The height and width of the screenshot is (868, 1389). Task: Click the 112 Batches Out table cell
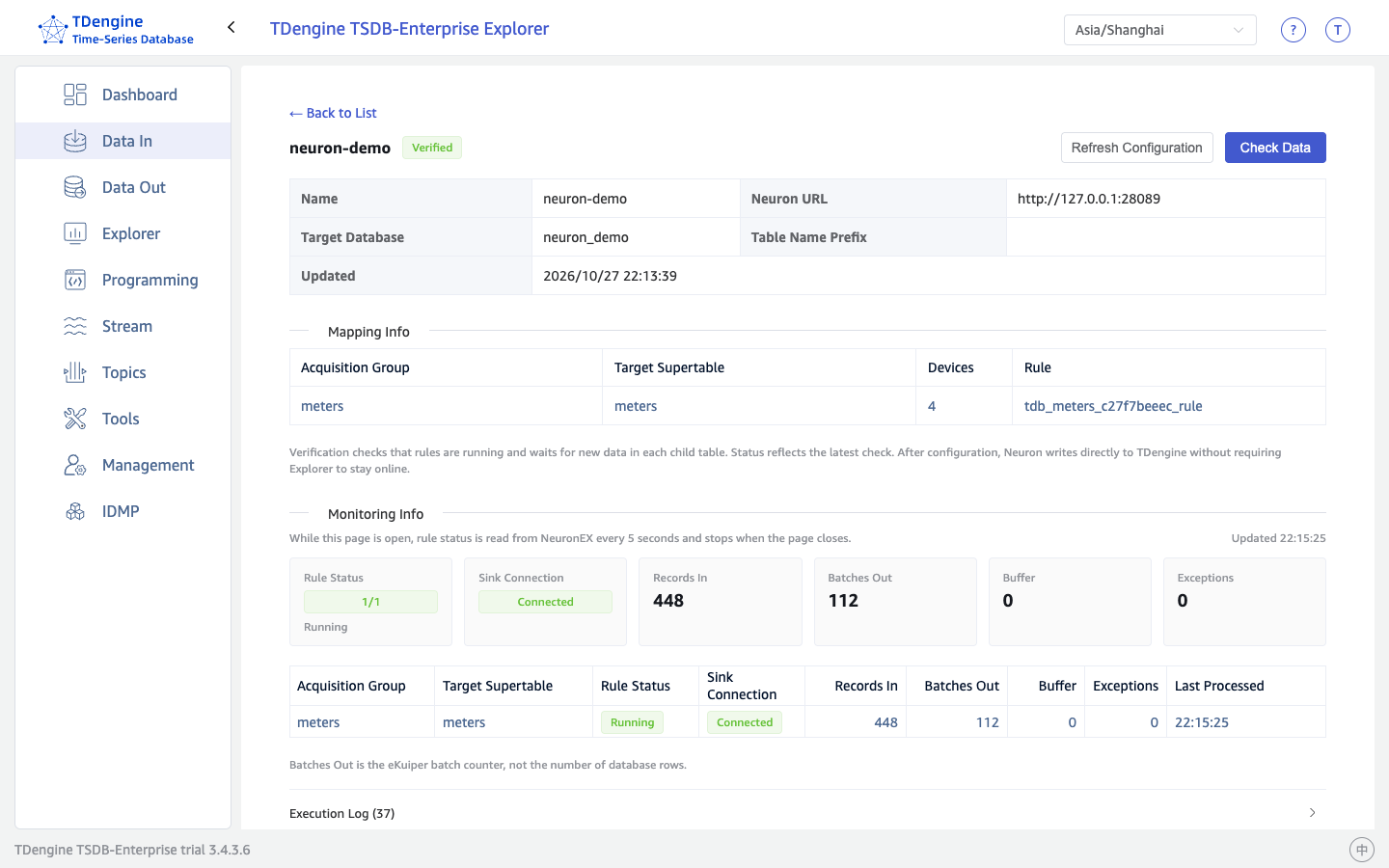(x=988, y=722)
